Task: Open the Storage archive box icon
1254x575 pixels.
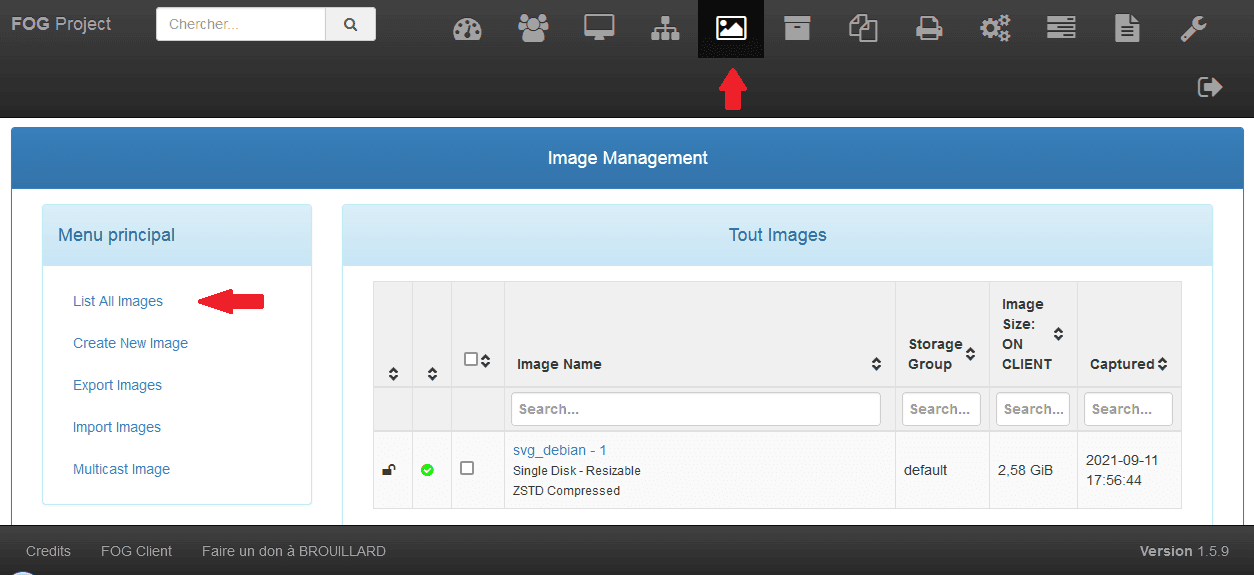Action: (x=797, y=28)
